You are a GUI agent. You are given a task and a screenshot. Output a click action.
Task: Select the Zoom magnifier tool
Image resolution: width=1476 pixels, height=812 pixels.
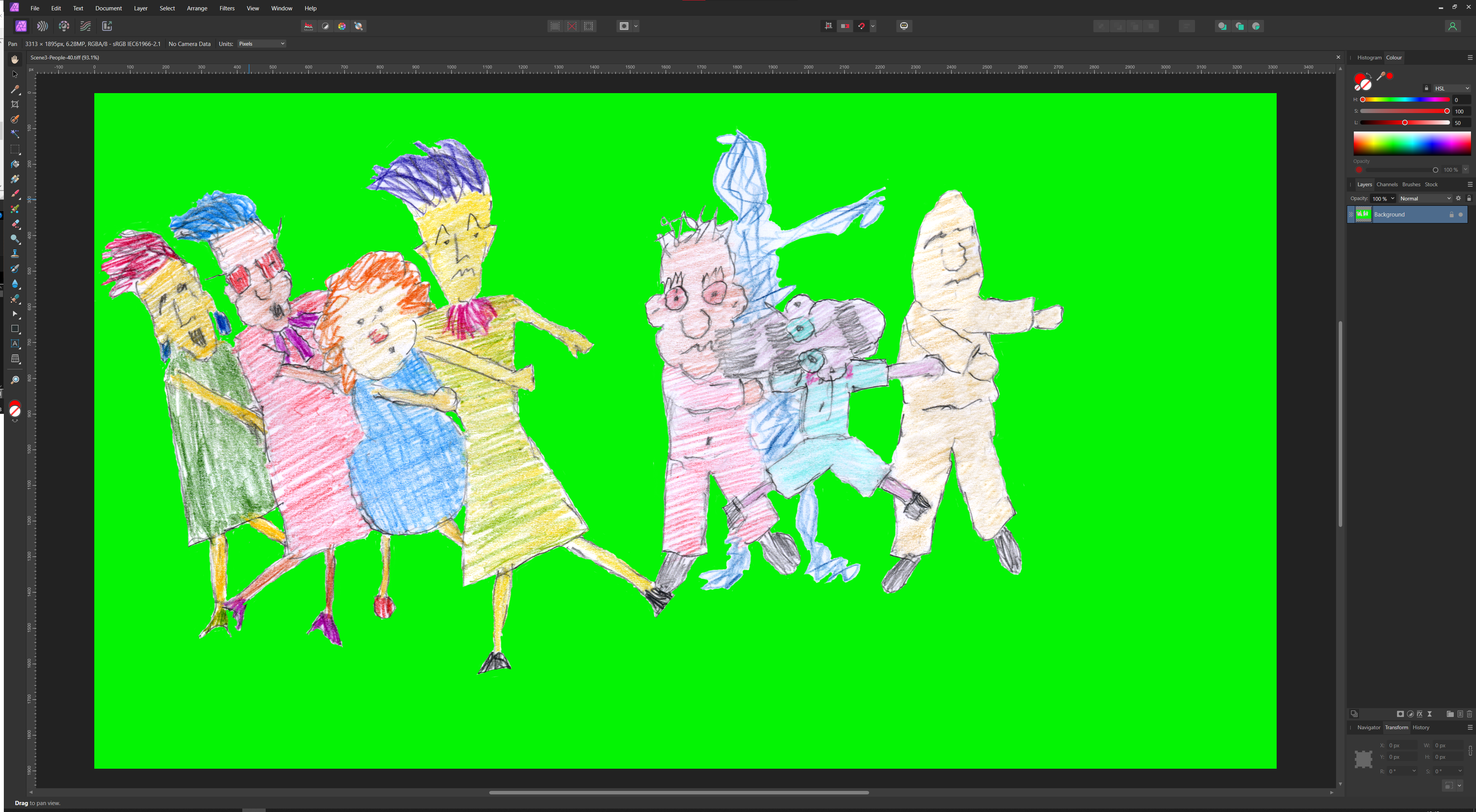[x=15, y=380]
